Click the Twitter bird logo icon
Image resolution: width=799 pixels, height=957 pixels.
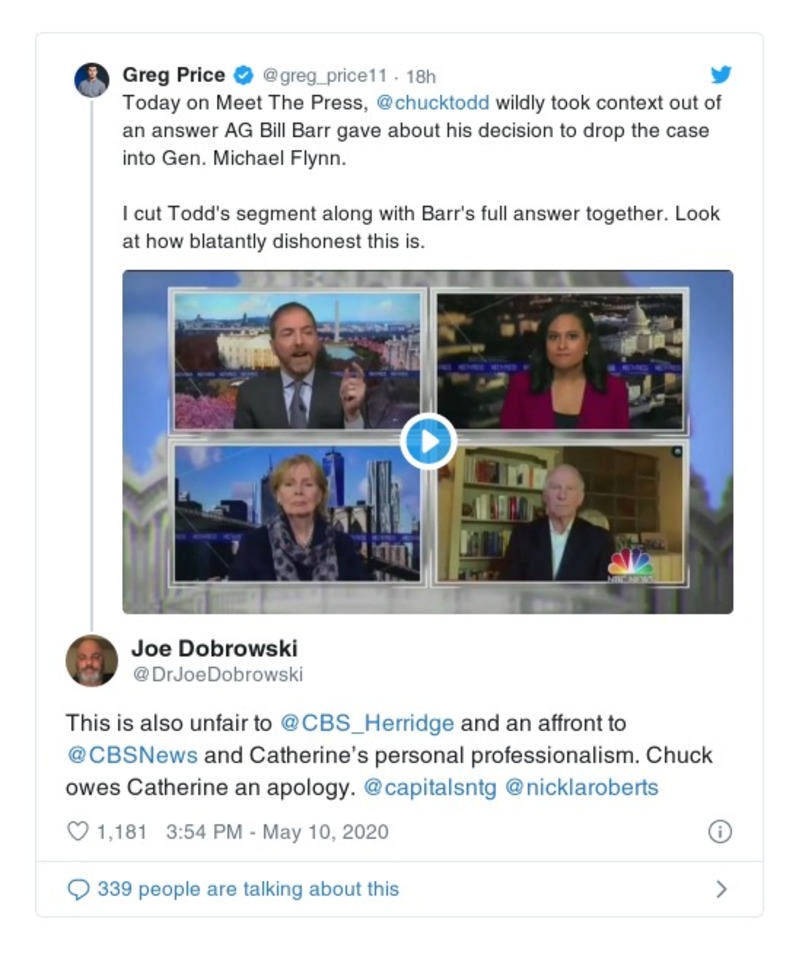[x=721, y=75]
